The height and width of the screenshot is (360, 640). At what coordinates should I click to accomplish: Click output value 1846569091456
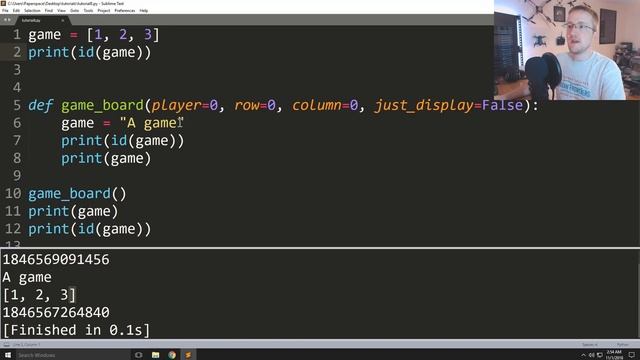pyautogui.click(x=56, y=260)
